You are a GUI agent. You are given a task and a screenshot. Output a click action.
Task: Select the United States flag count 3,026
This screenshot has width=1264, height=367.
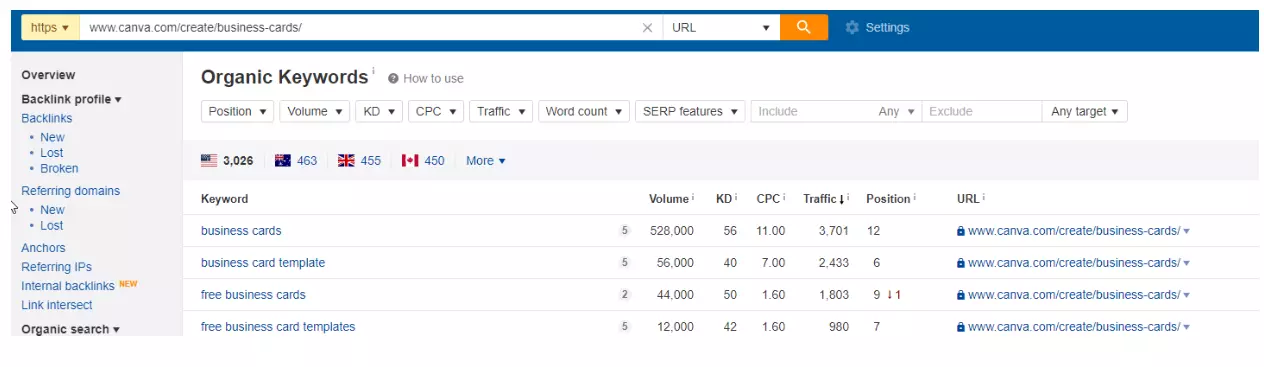click(x=227, y=160)
